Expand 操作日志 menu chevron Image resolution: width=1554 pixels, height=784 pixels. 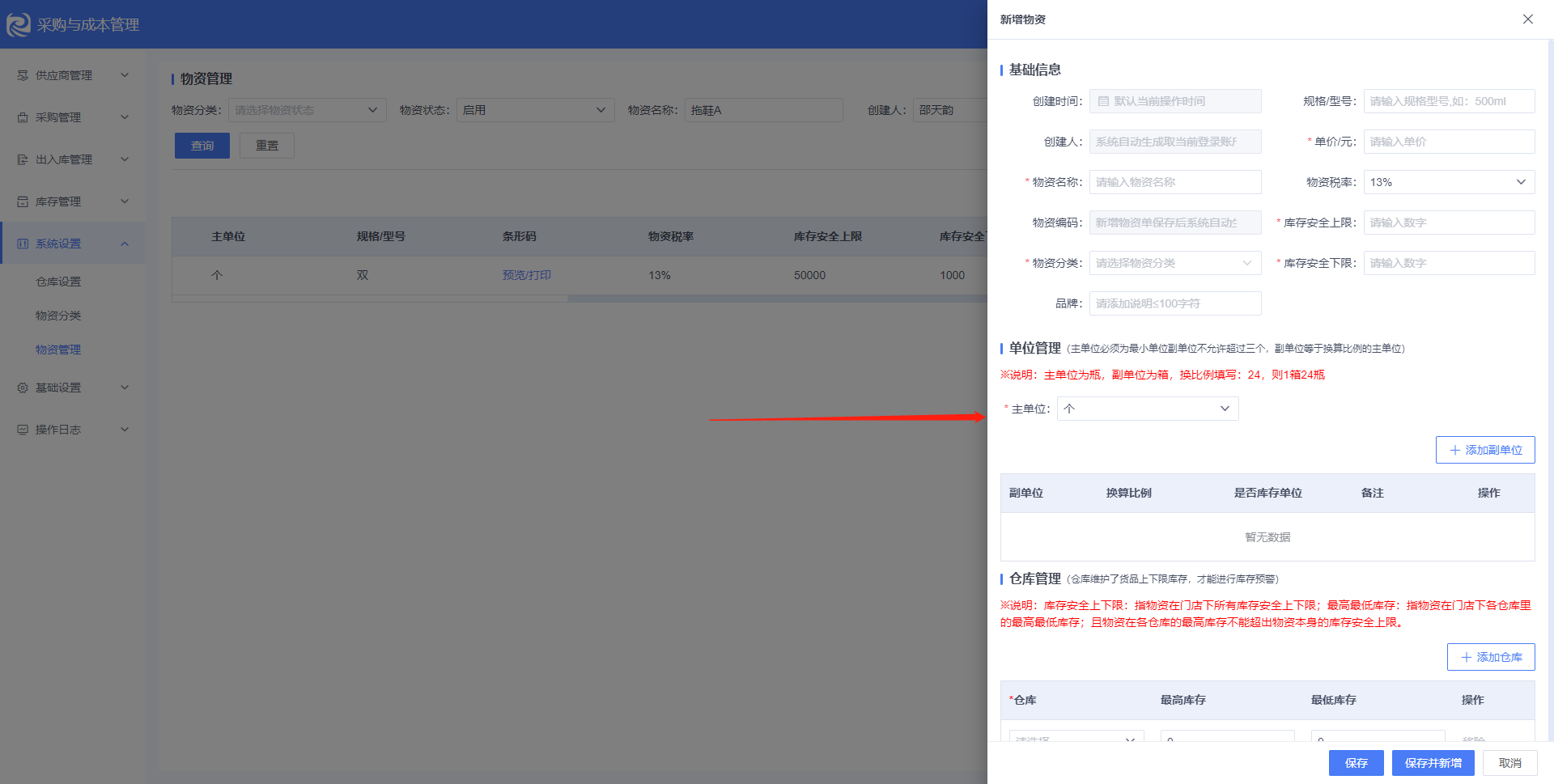click(x=125, y=430)
